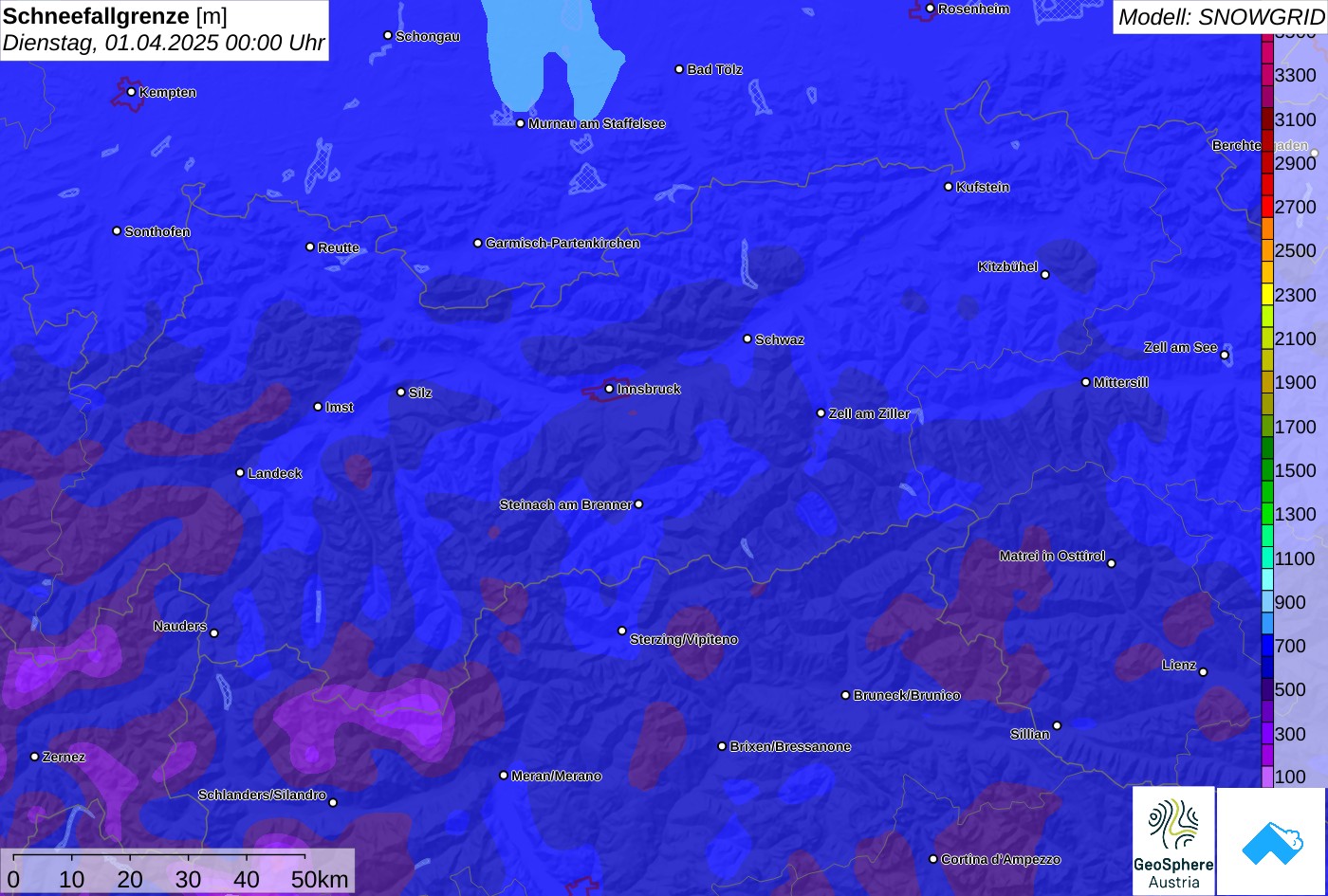1328x896 pixels.
Task: Click the date "Dienstag, 01.04.2025 00:00 Uhr"
Action: click(x=163, y=44)
